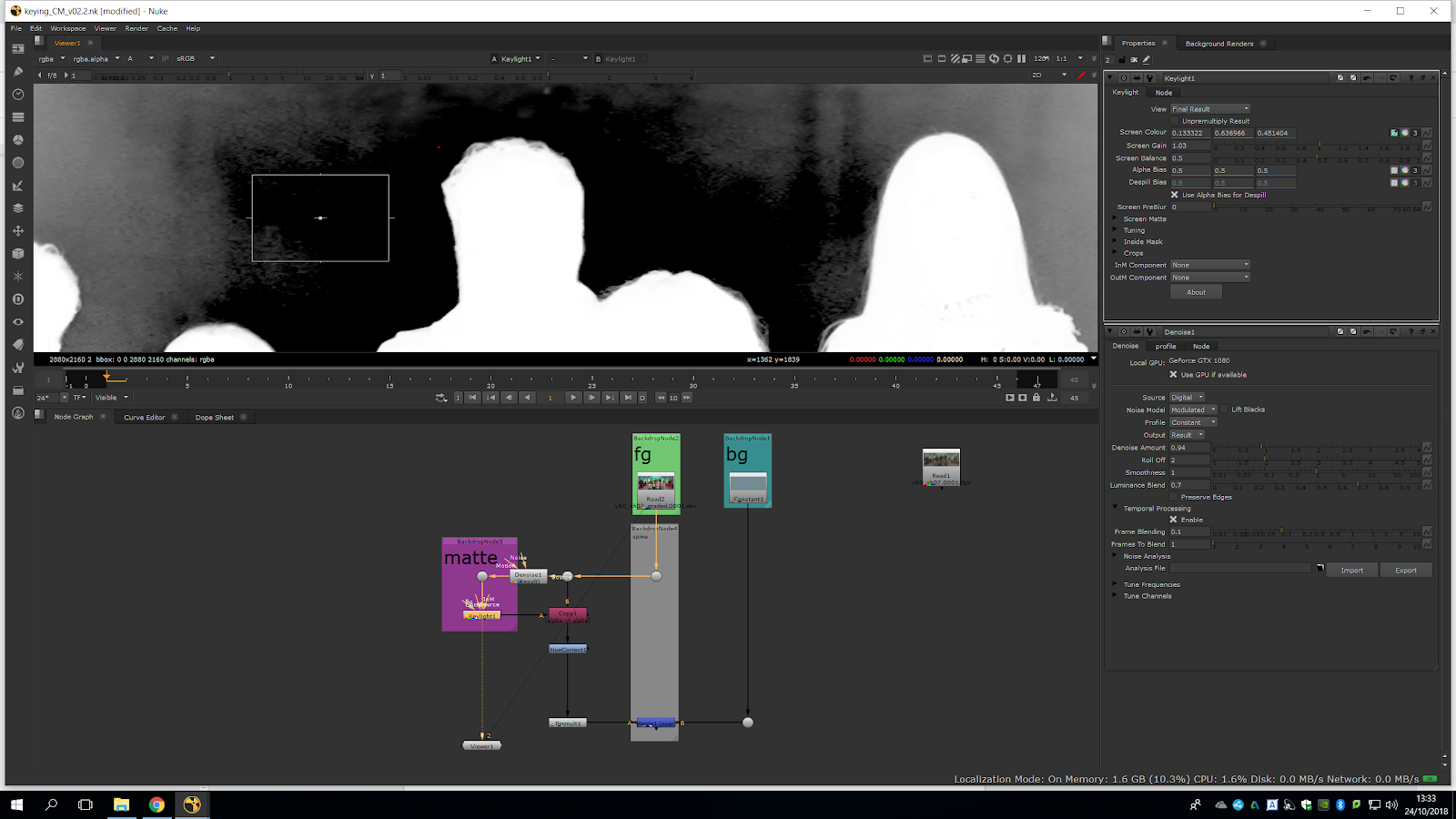Click the About button in Keylight1
Viewport: 1456px width, 819px height.
point(1196,292)
